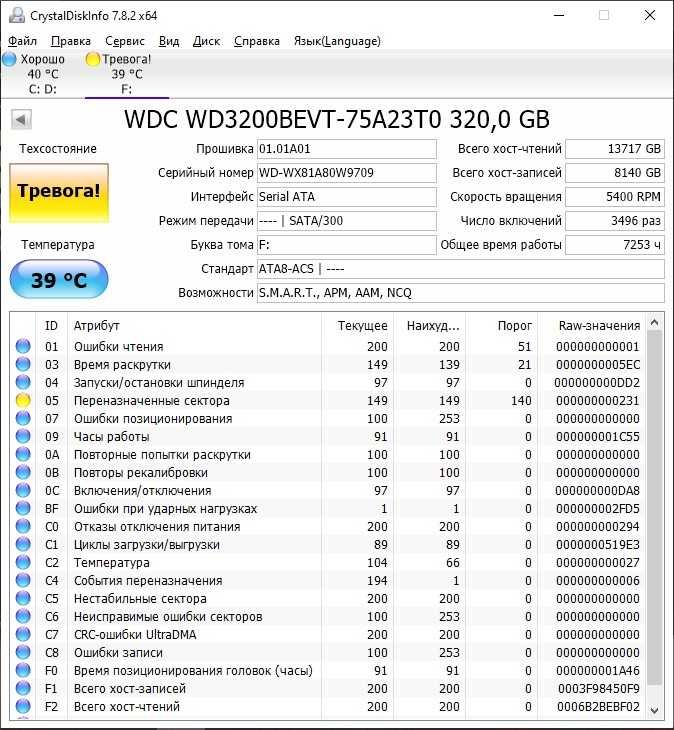
Task: Click the Буква тома field F:
Action: 347,245
